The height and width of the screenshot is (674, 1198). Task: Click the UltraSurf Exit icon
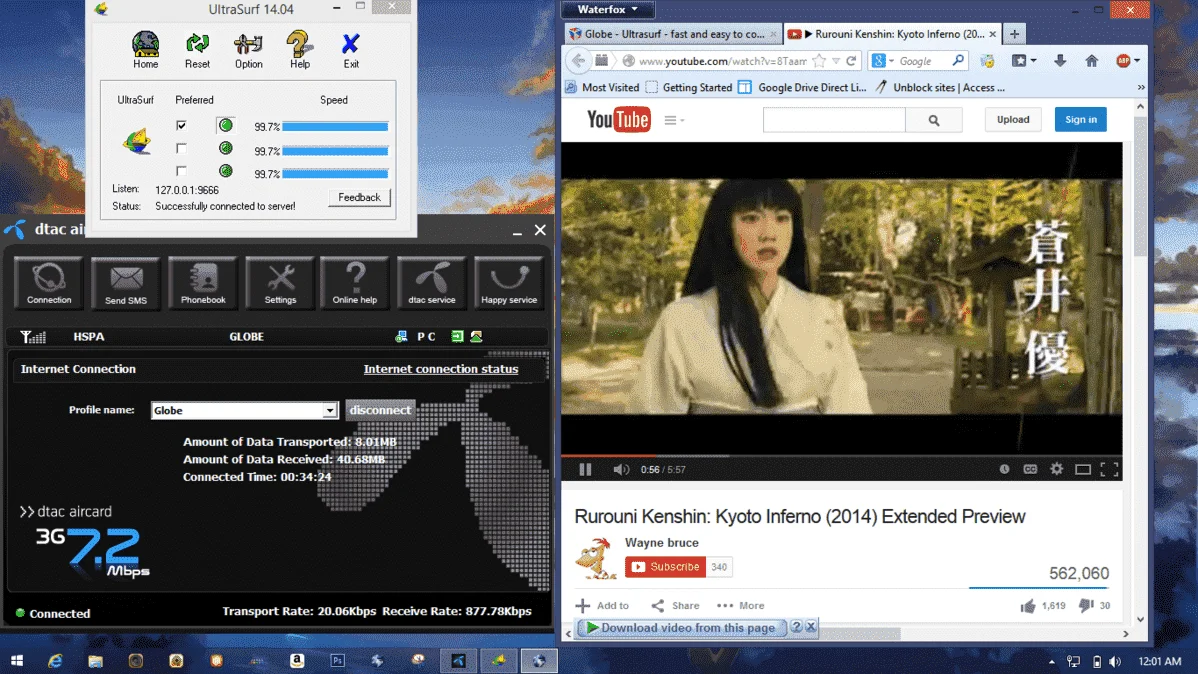point(351,50)
